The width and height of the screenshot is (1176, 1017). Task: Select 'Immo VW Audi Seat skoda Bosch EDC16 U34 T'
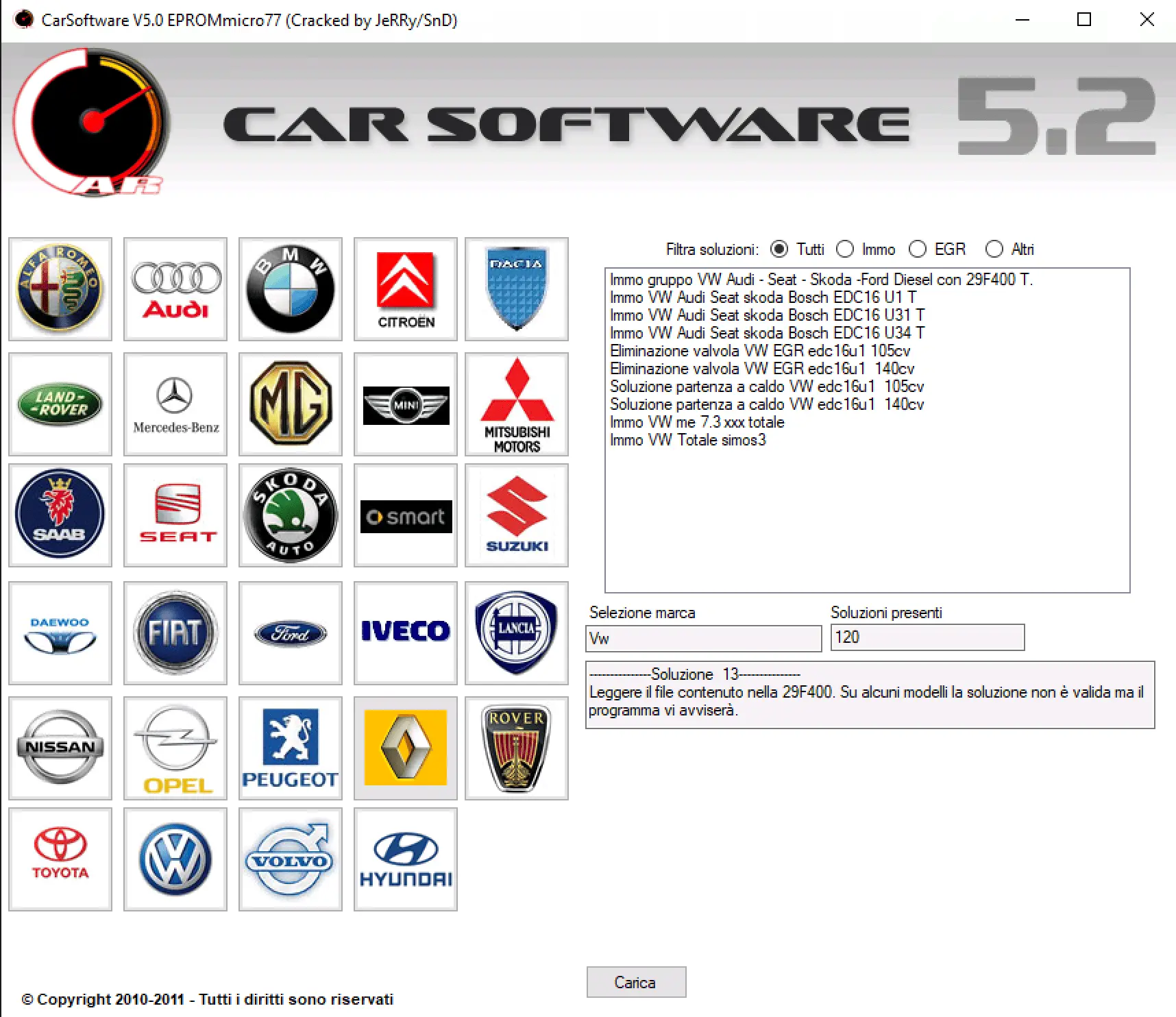point(767,332)
